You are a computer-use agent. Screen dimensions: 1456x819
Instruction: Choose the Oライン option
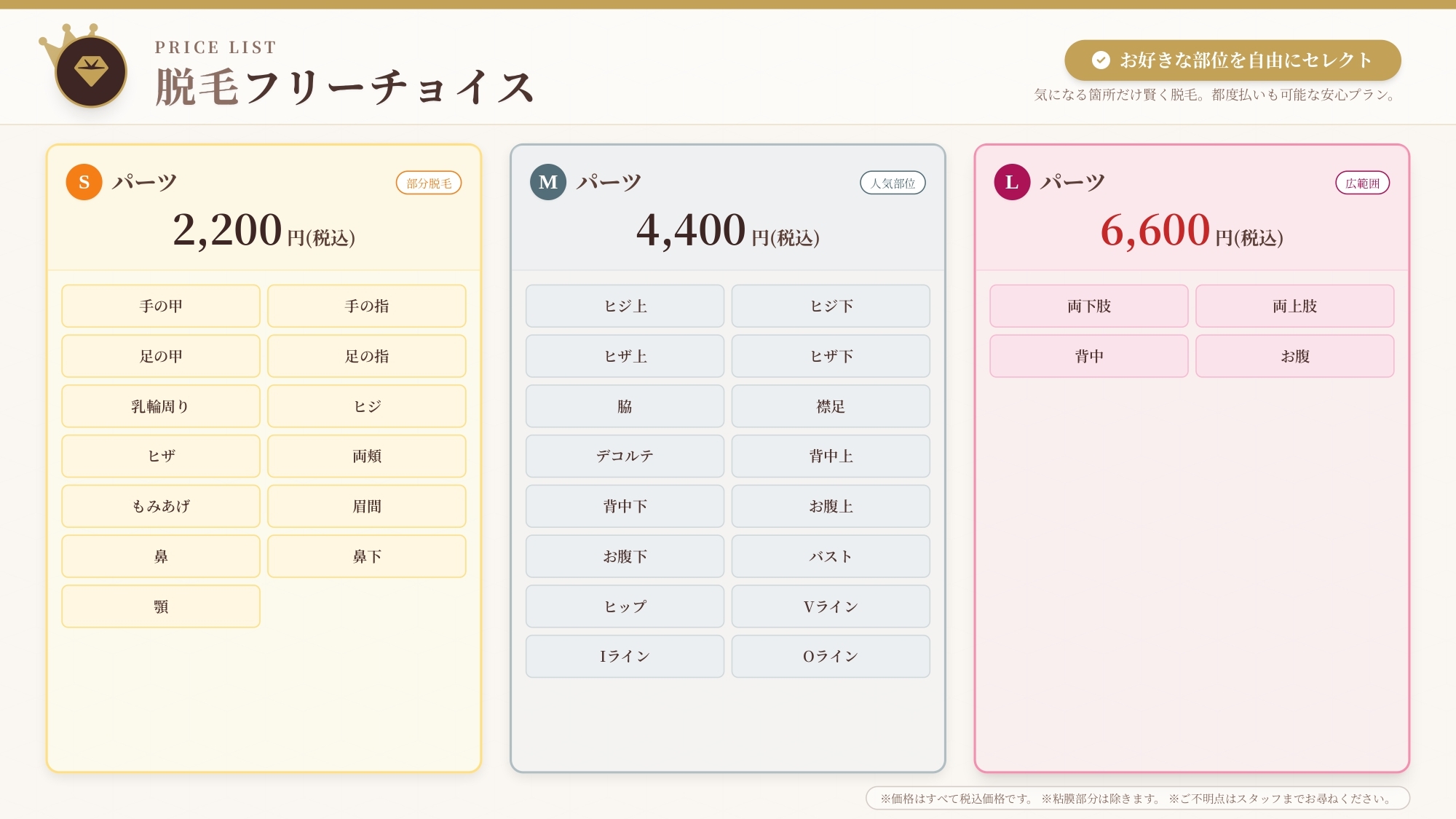click(x=830, y=657)
